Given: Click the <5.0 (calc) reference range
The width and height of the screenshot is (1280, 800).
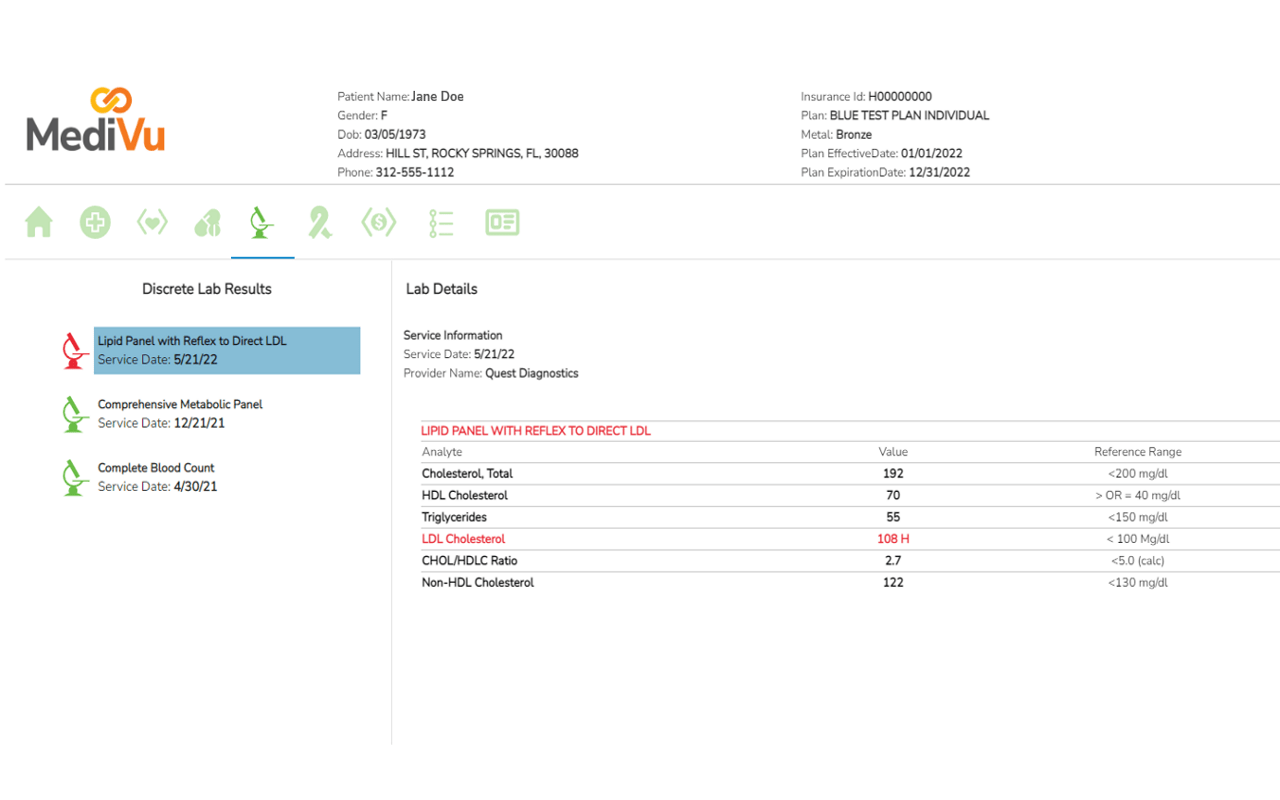Looking at the screenshot, I should [1138, 561].
